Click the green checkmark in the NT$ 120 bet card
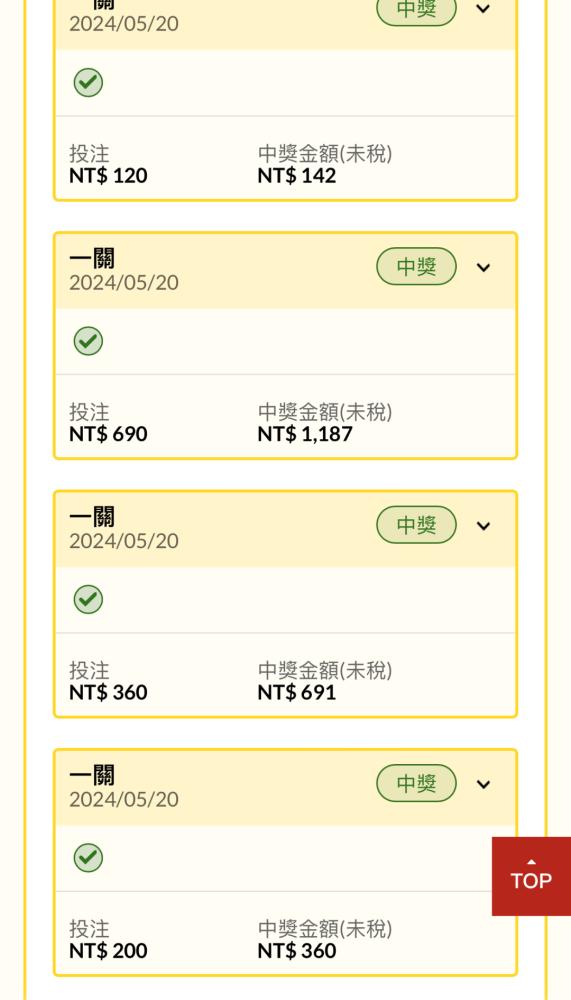Image resolution: width=571 pixels, height=1000 pixels. pyautogui.click(x=88, y=83)
